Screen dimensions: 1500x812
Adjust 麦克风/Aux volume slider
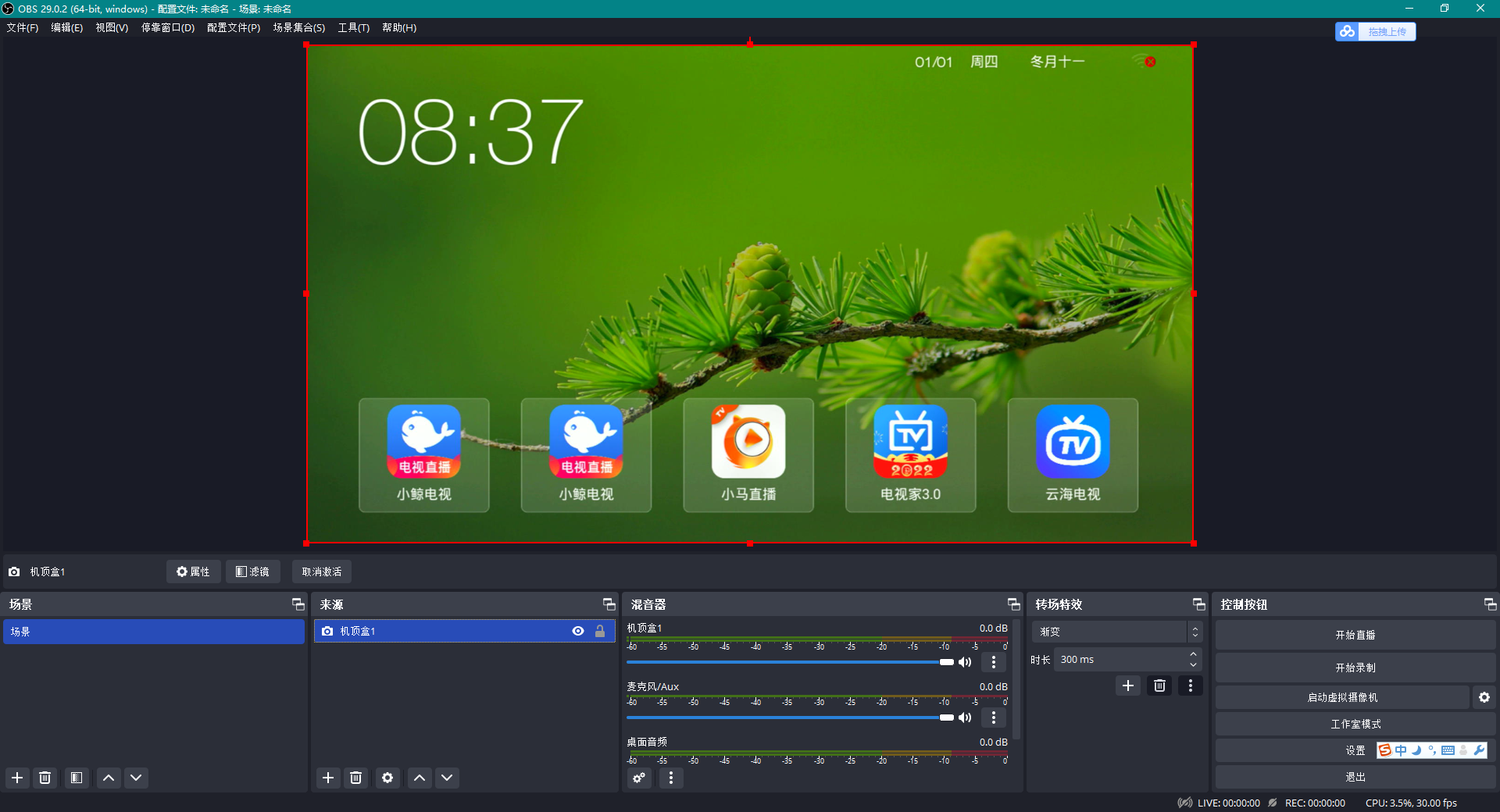(x=790, y=718)
